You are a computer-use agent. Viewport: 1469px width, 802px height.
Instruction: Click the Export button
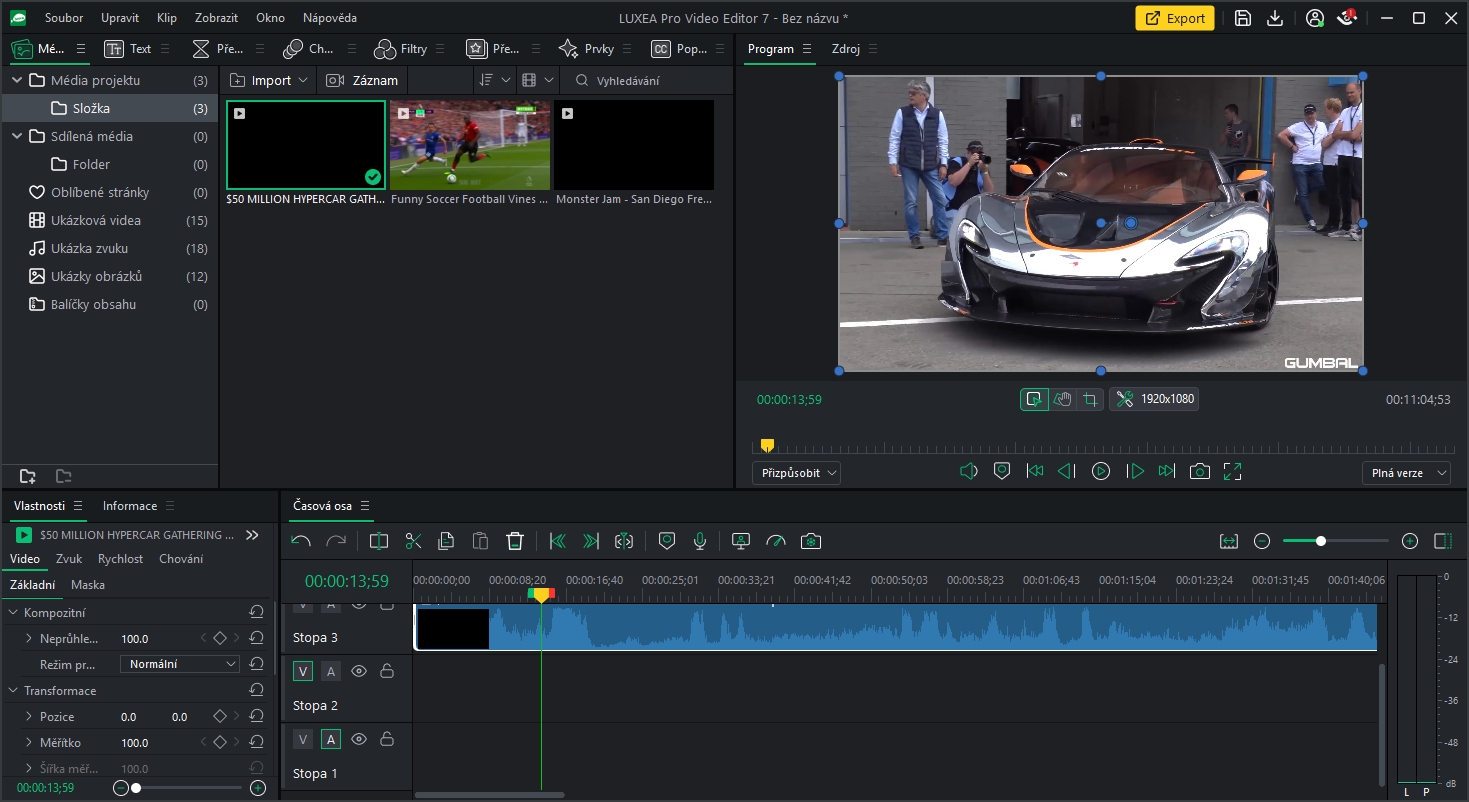point(1175,18)
